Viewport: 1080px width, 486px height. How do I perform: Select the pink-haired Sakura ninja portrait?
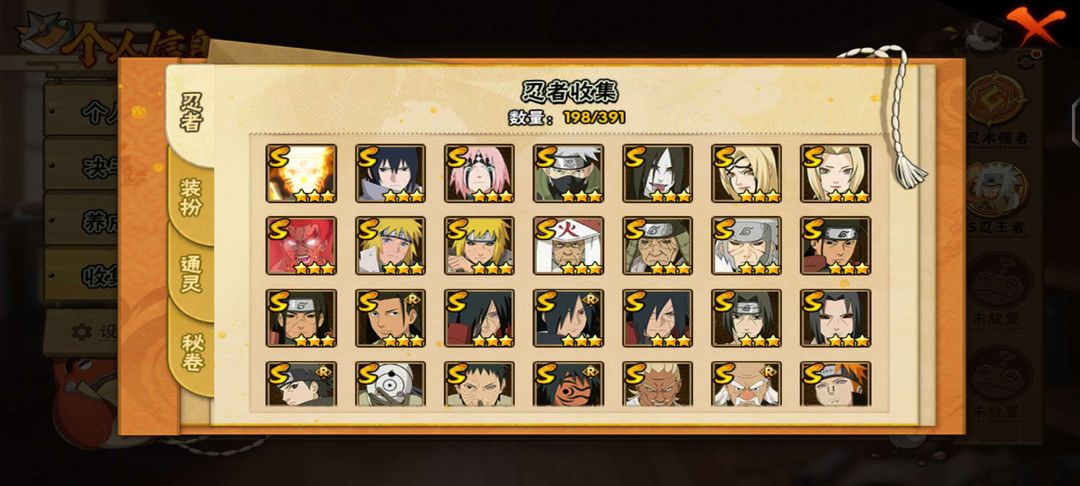pos(479,173)
